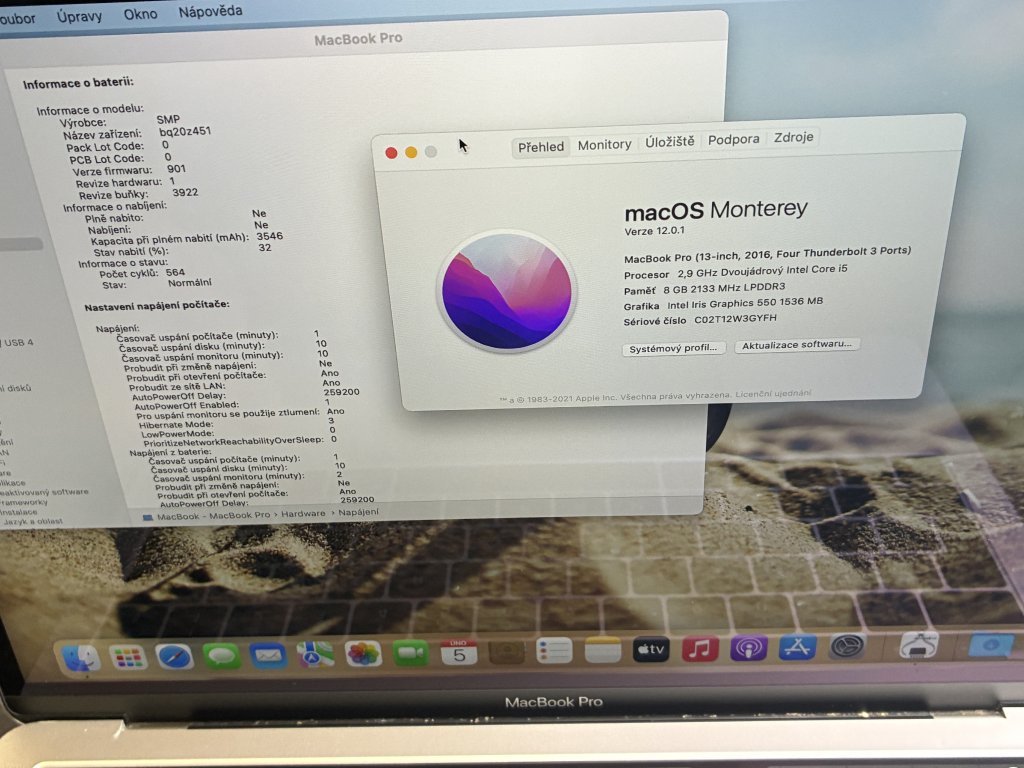This screenshot has width=1024, height=768.
Task: Select Jazyk a oblast in sidebar
Action: coord(33,522)
